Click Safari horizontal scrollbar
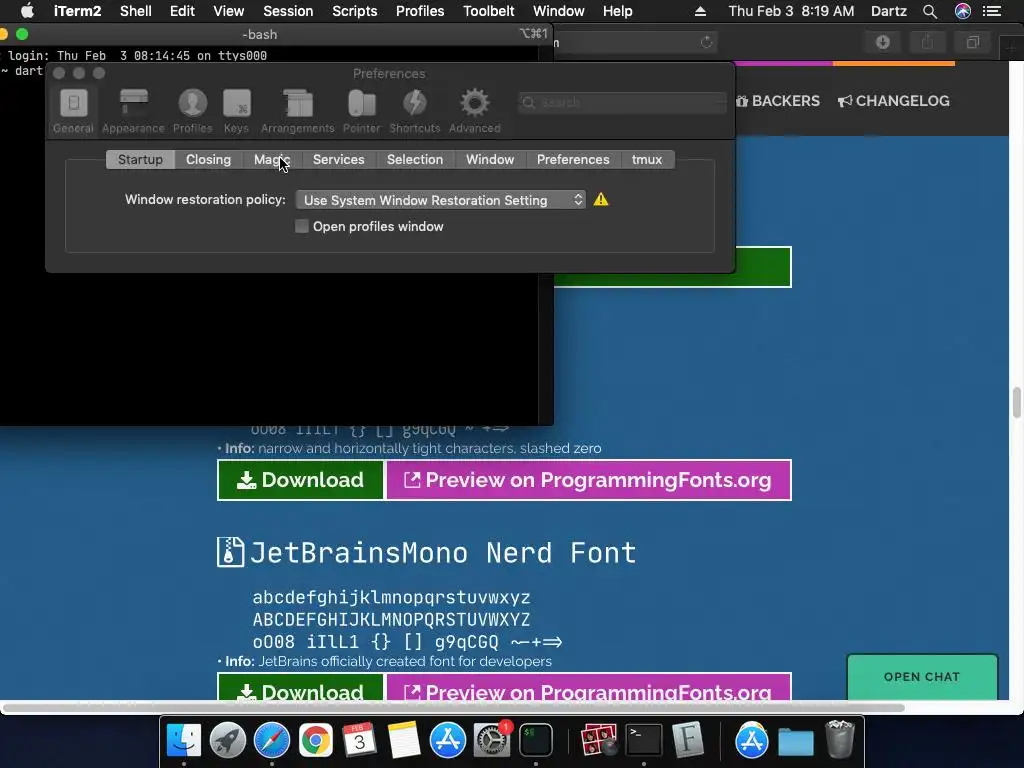The height and width of the screenshot is (768, 1024). tap(454, 708)
